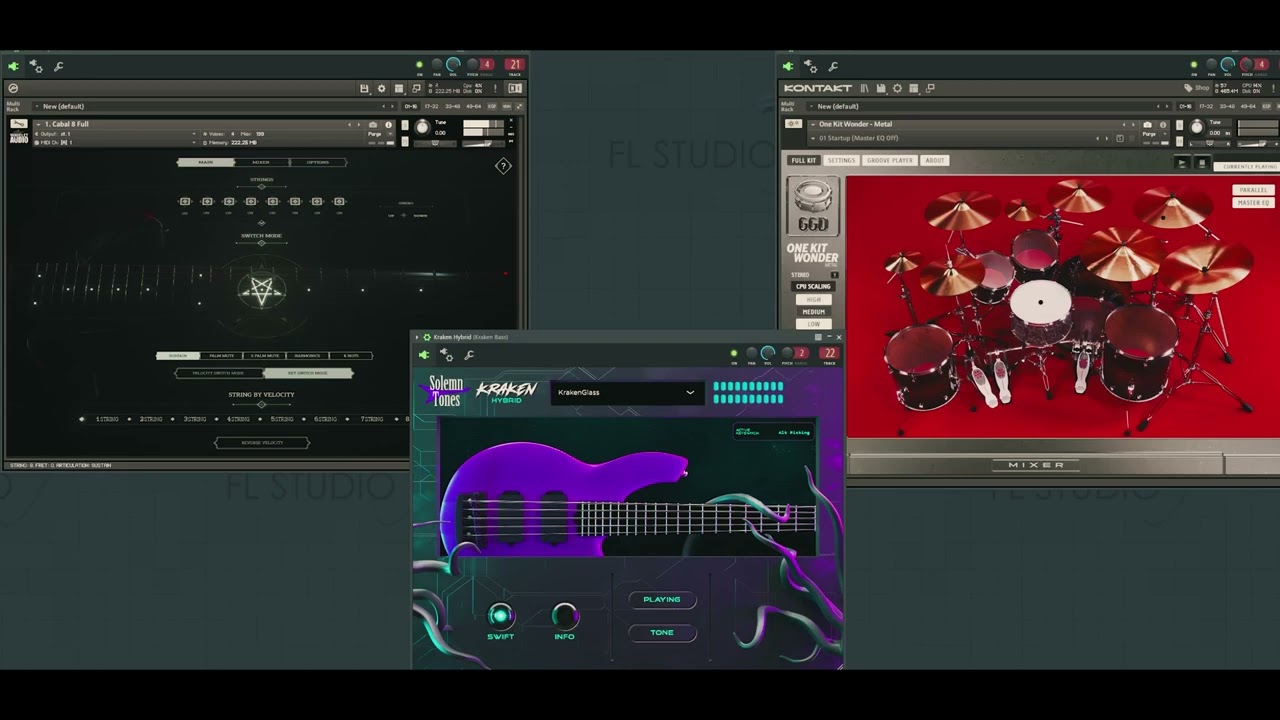Select Velocity Switch Mode in Cabal
The width and height of the screenshot is (1280, 720).
pos(218,373)
